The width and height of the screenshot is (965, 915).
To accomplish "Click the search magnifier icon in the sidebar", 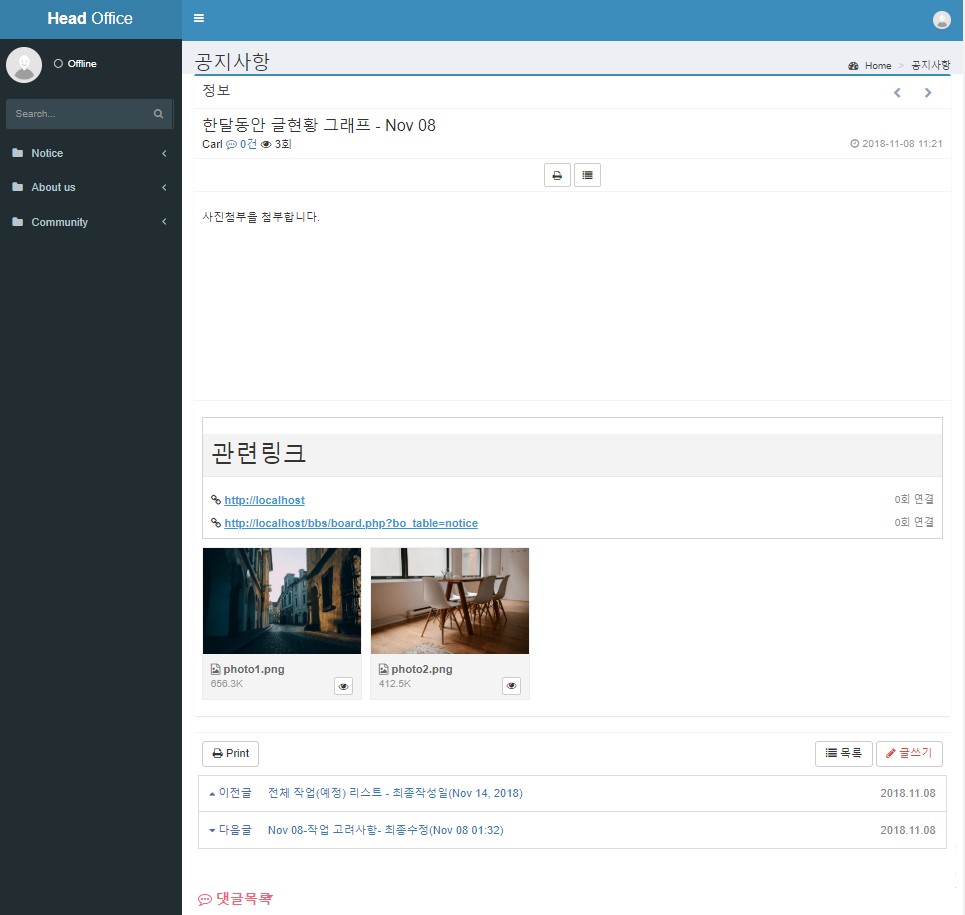I will pos(158,114).
